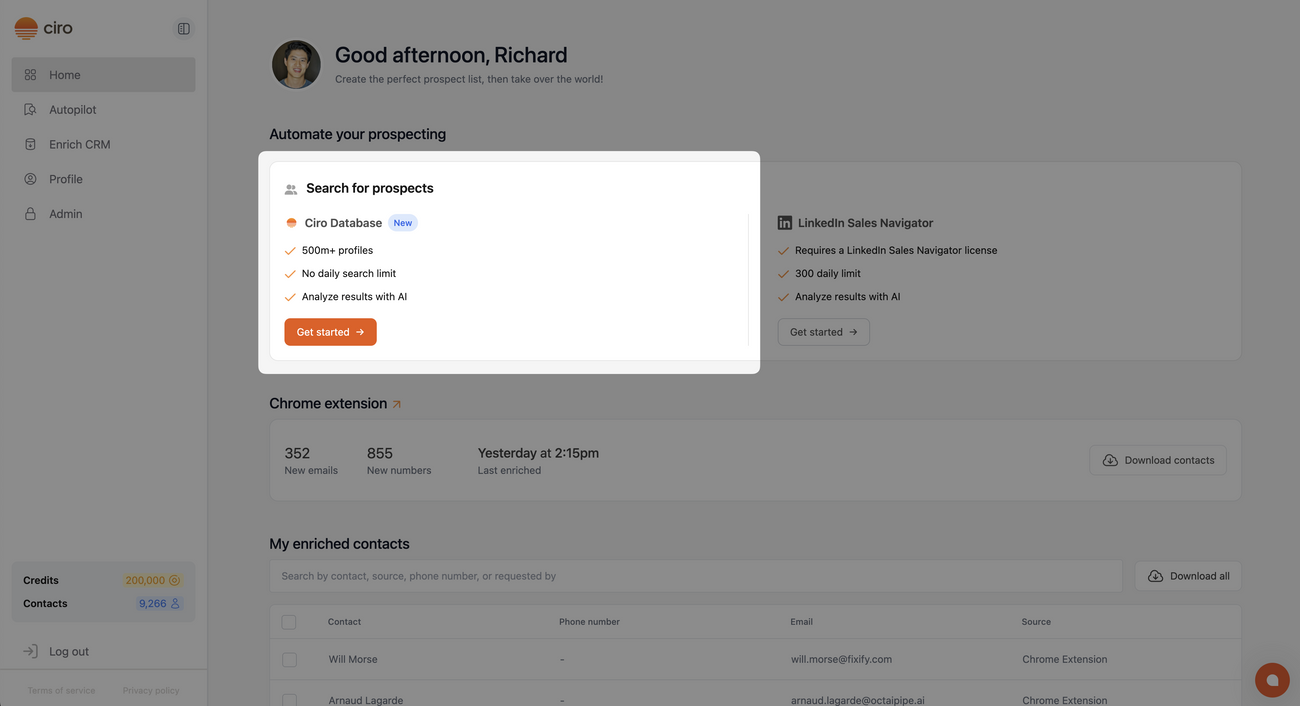Check the Will Morse row checkbox

[x=289, y=660]
